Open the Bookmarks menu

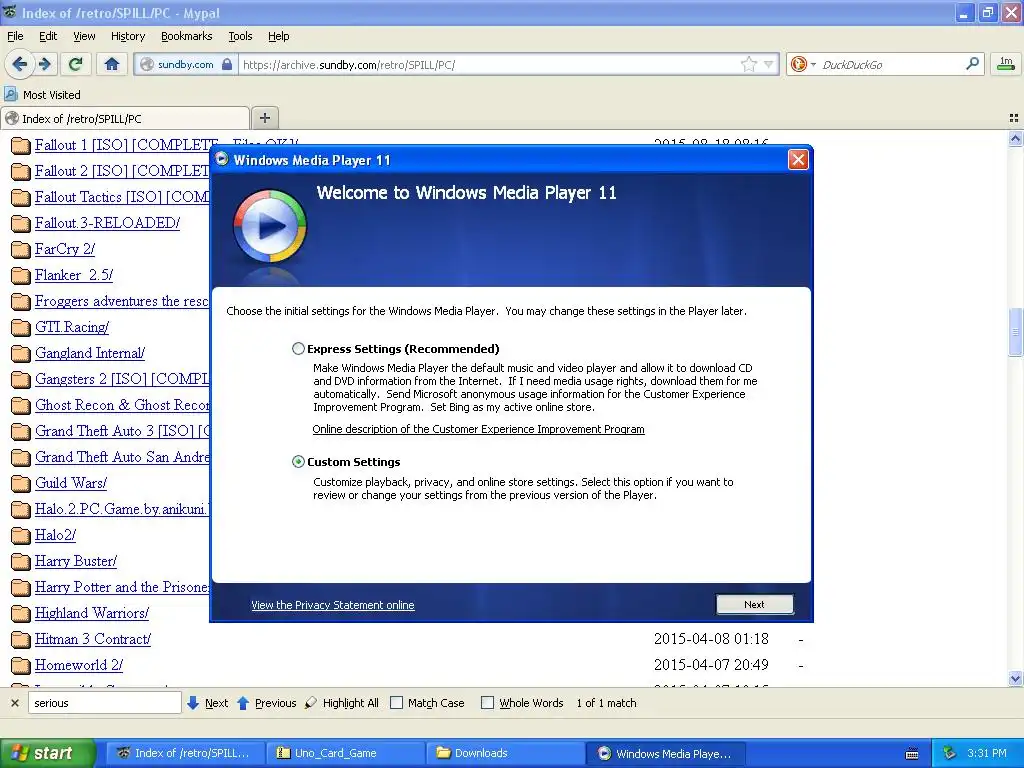(x=186, y=36)
